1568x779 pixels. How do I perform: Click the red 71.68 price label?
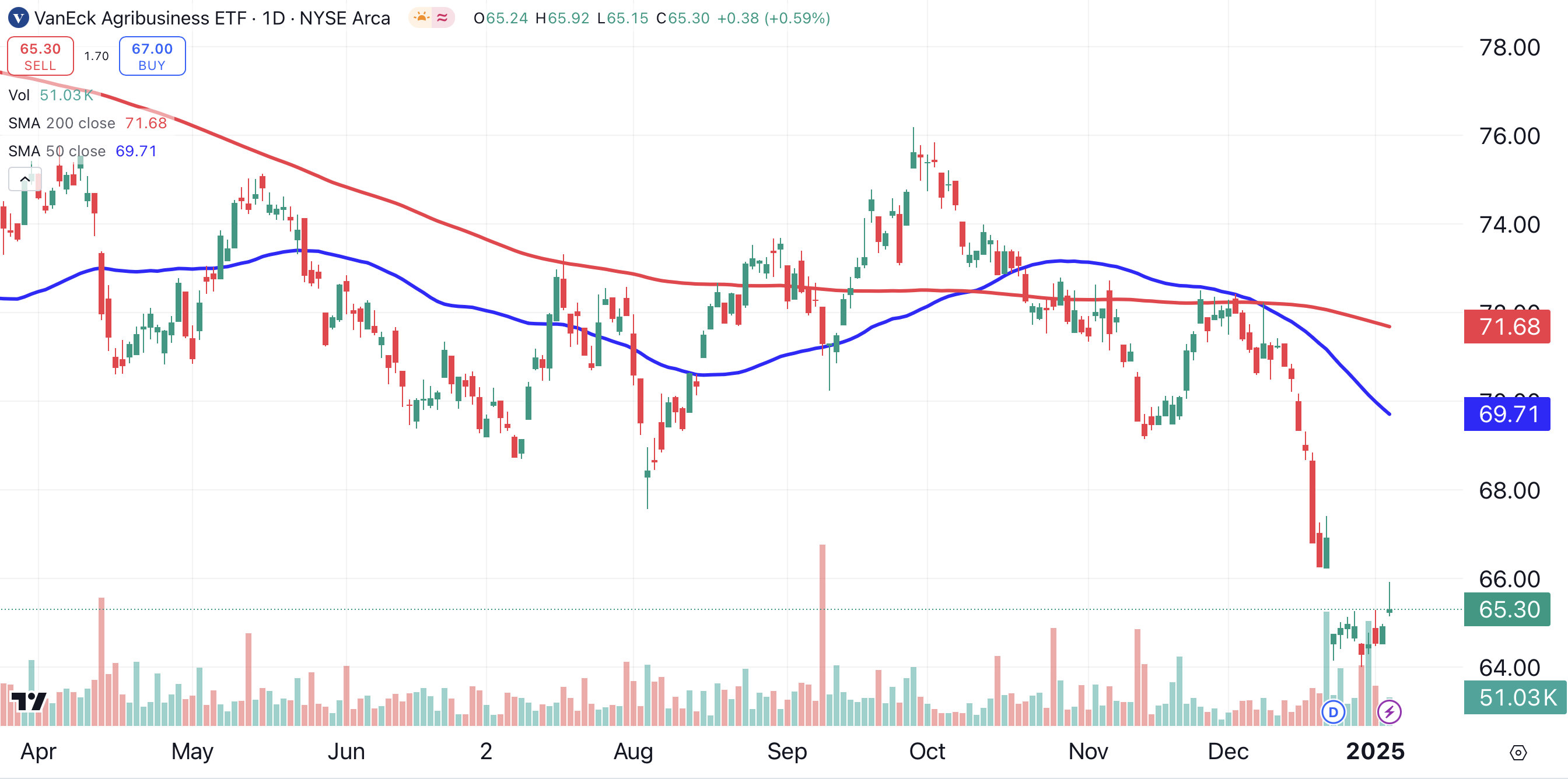pos(1507,327)
